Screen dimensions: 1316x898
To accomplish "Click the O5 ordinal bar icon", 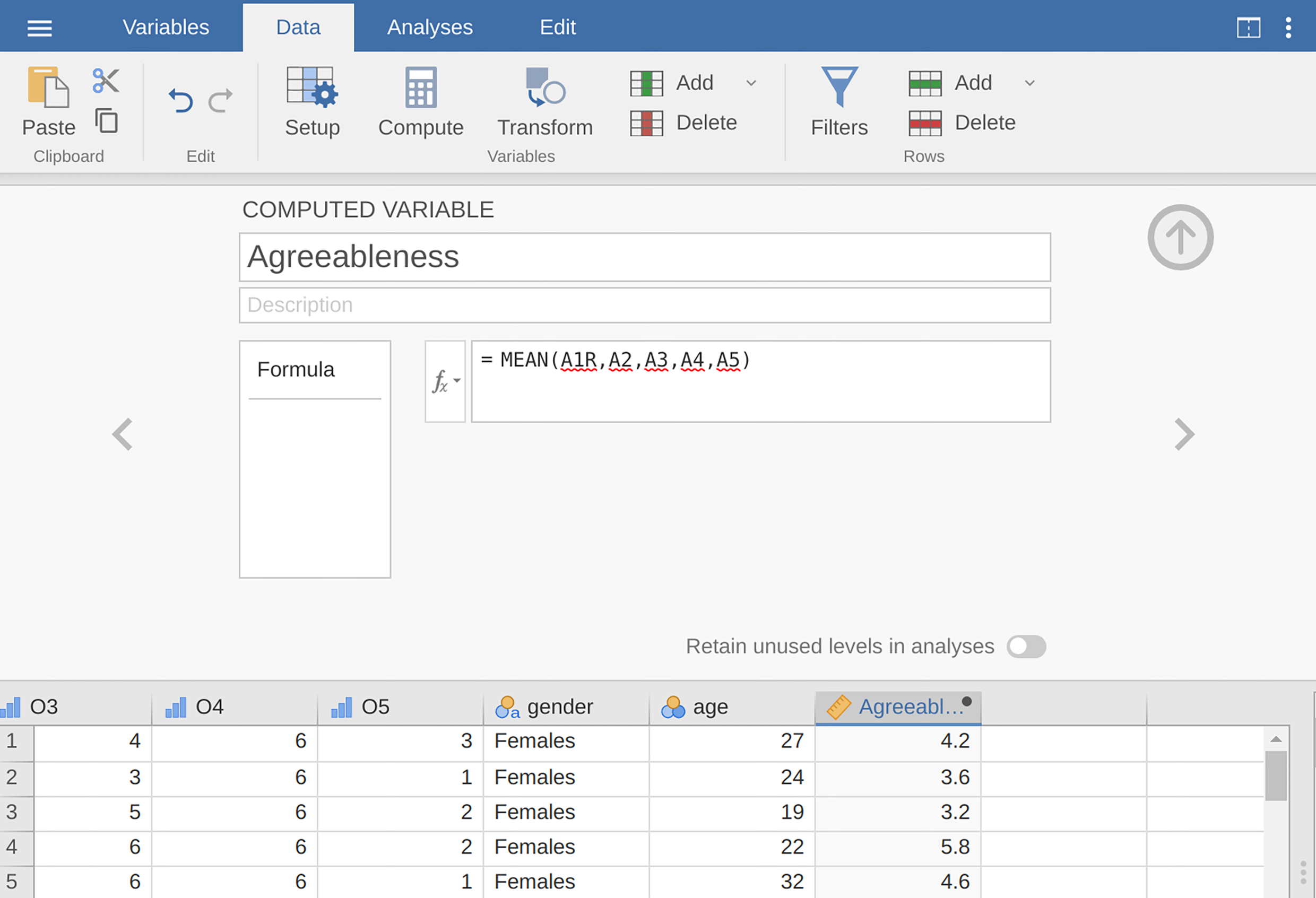I will 341,707.
